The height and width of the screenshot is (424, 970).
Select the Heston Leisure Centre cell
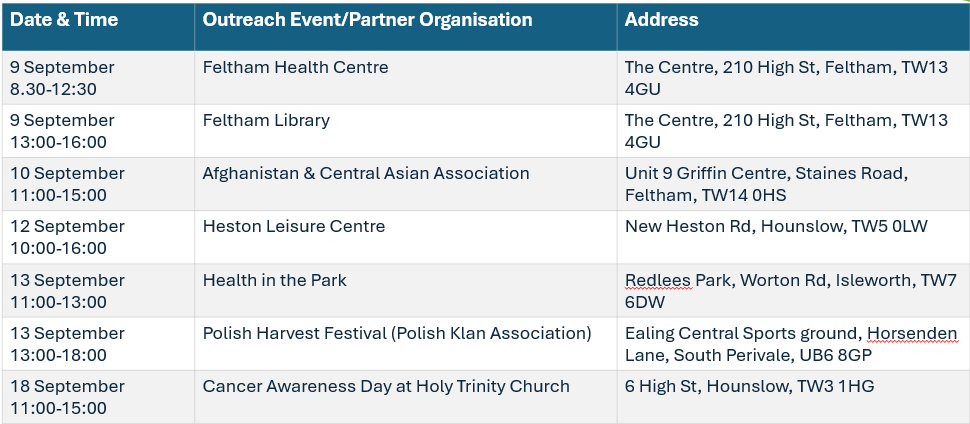coord(406,238)
